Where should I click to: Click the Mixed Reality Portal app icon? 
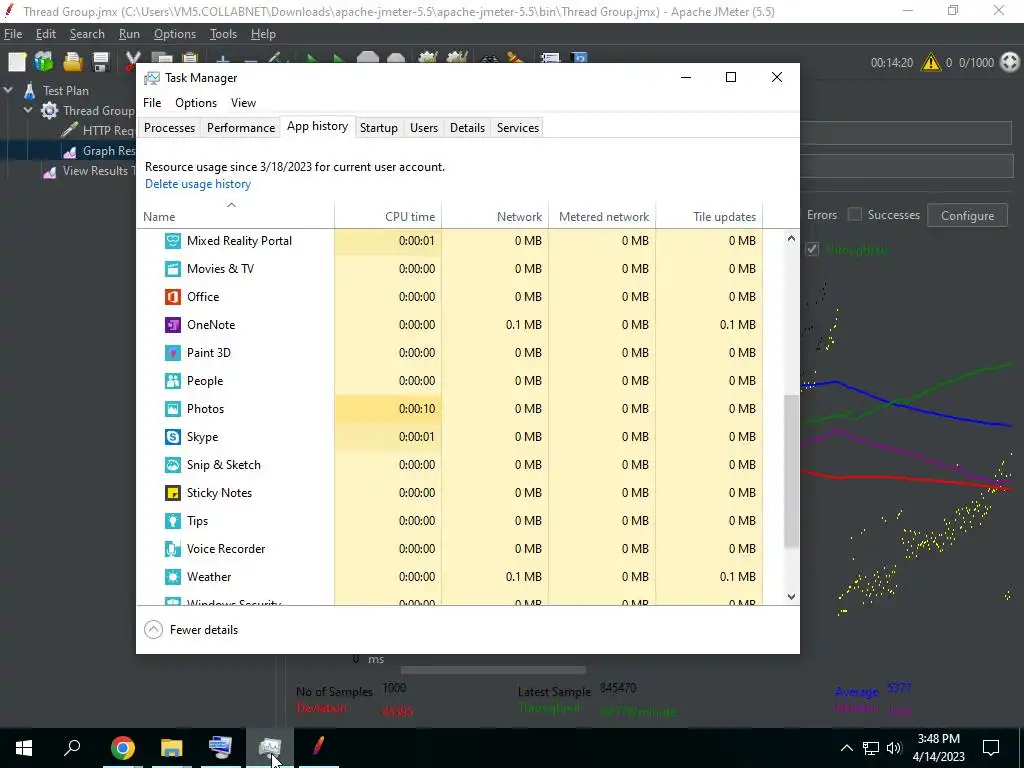point(172,240)
